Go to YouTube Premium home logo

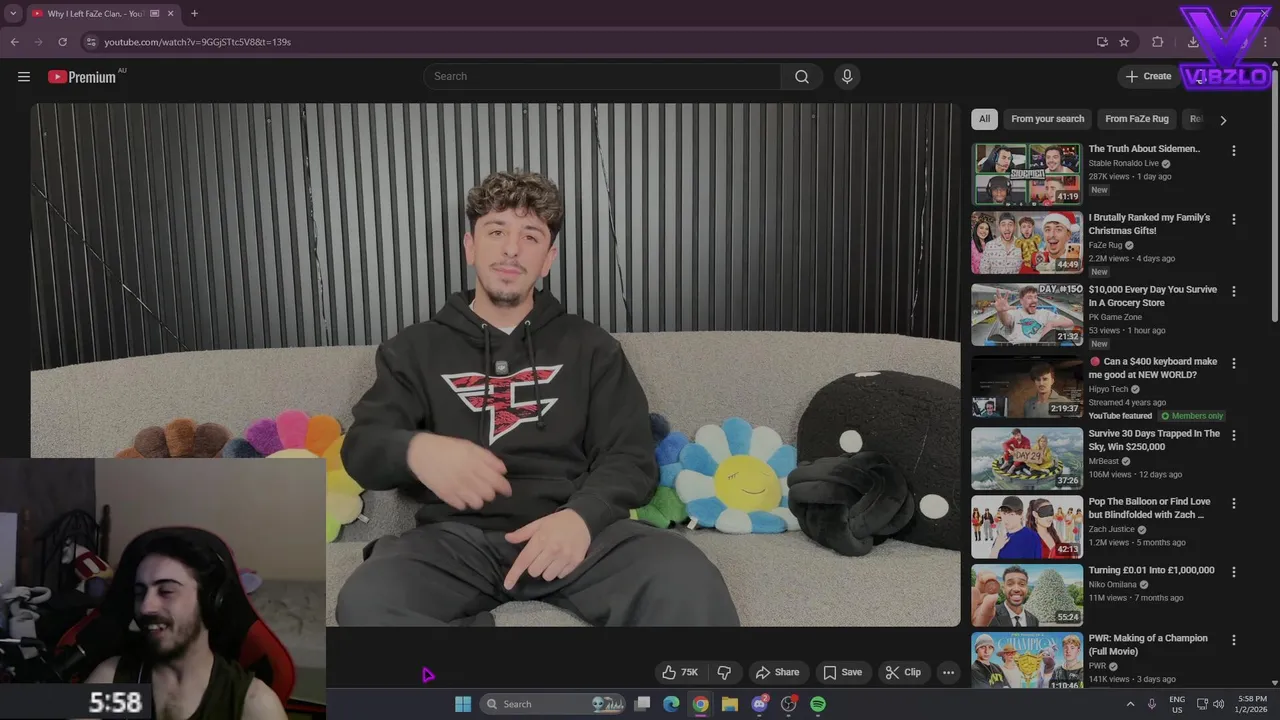click(82, 77)
